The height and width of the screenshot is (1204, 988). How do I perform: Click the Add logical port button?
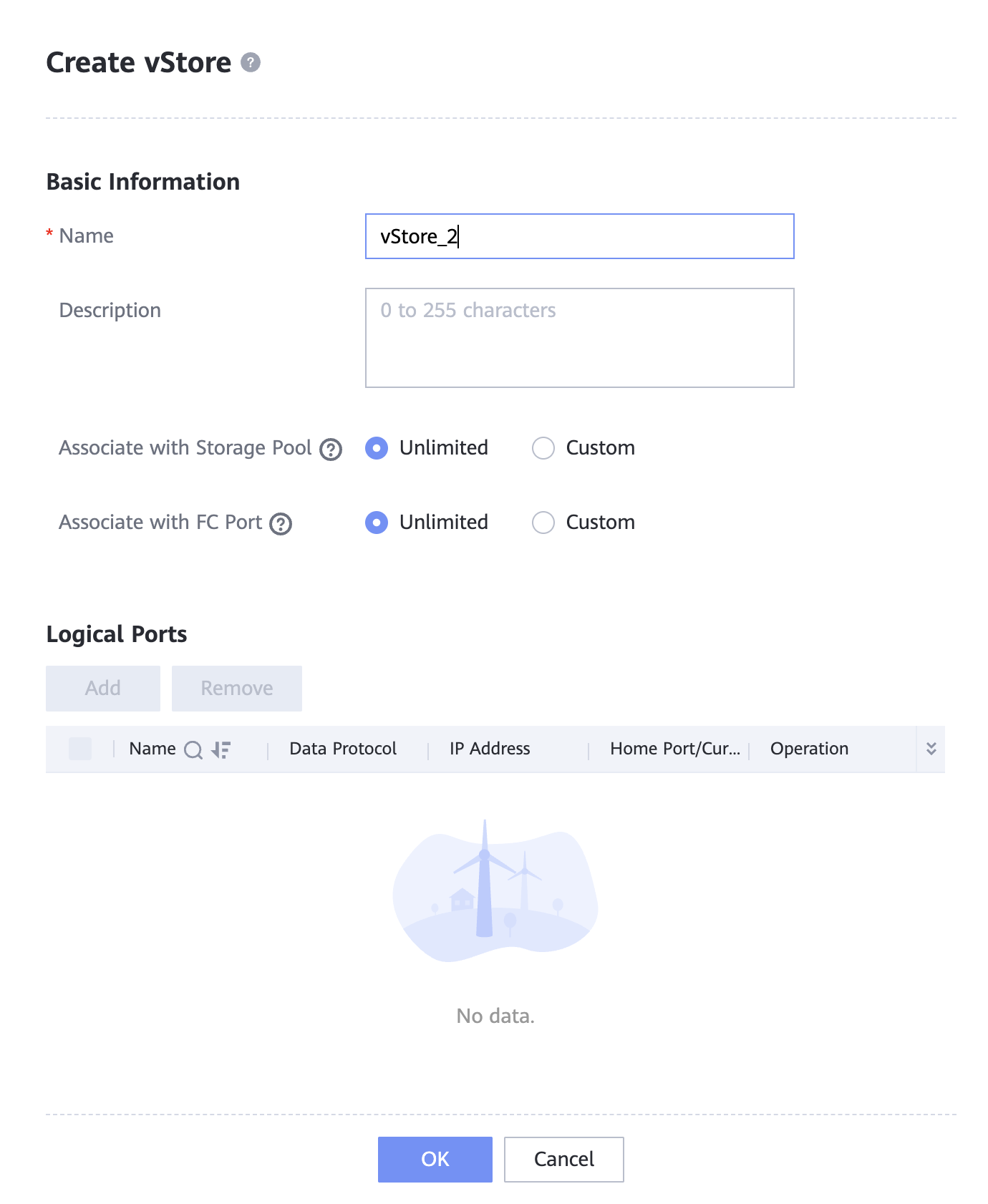(x=103, y=689)
